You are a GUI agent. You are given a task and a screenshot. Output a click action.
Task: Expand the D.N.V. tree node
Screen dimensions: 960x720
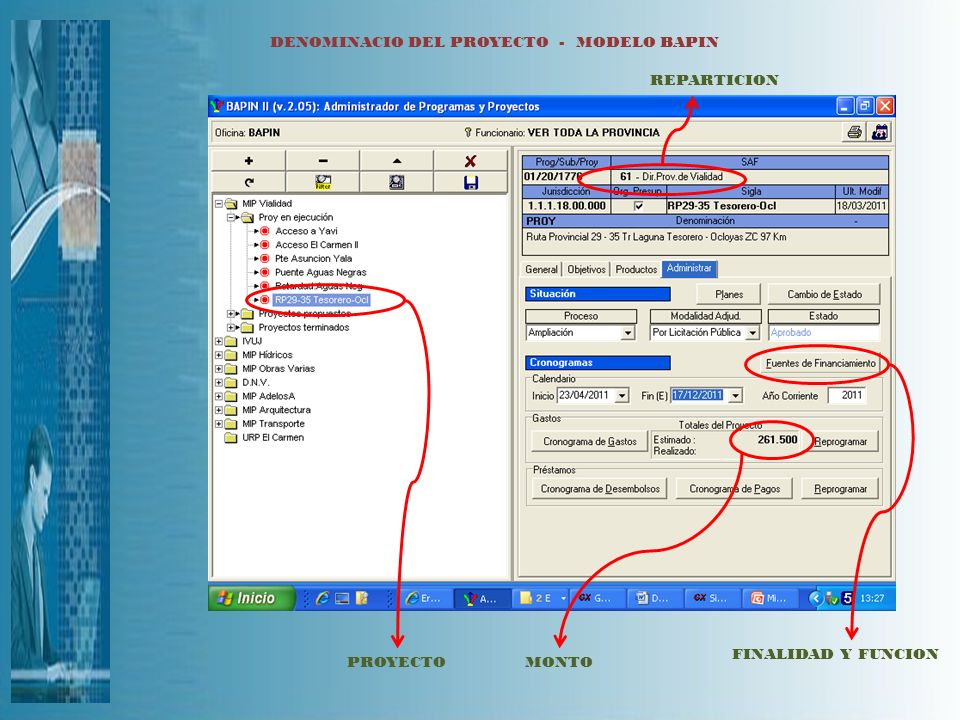coord(219,383)
